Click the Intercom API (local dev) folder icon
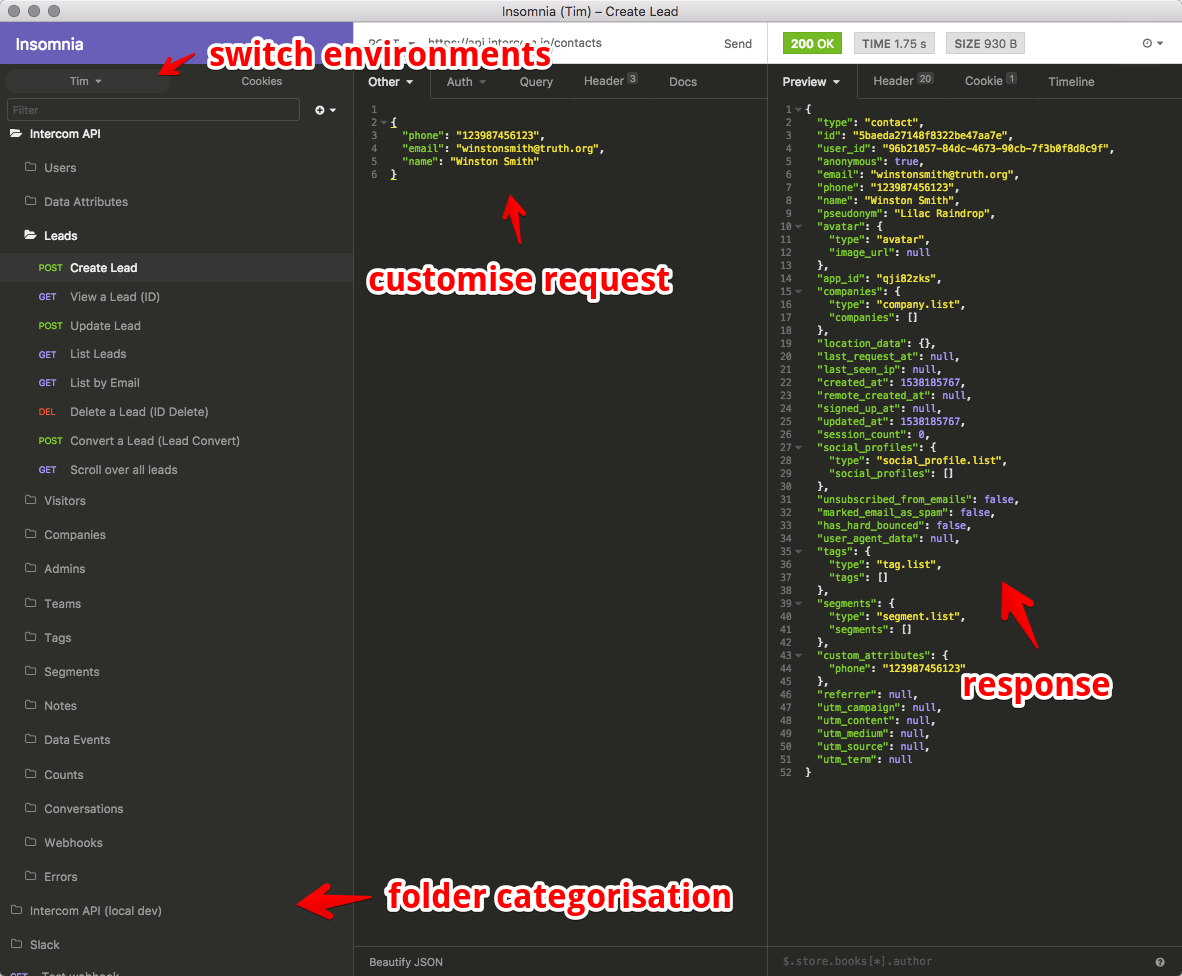This screenshot has height=976, width=1182. click(x=16, y=911)
